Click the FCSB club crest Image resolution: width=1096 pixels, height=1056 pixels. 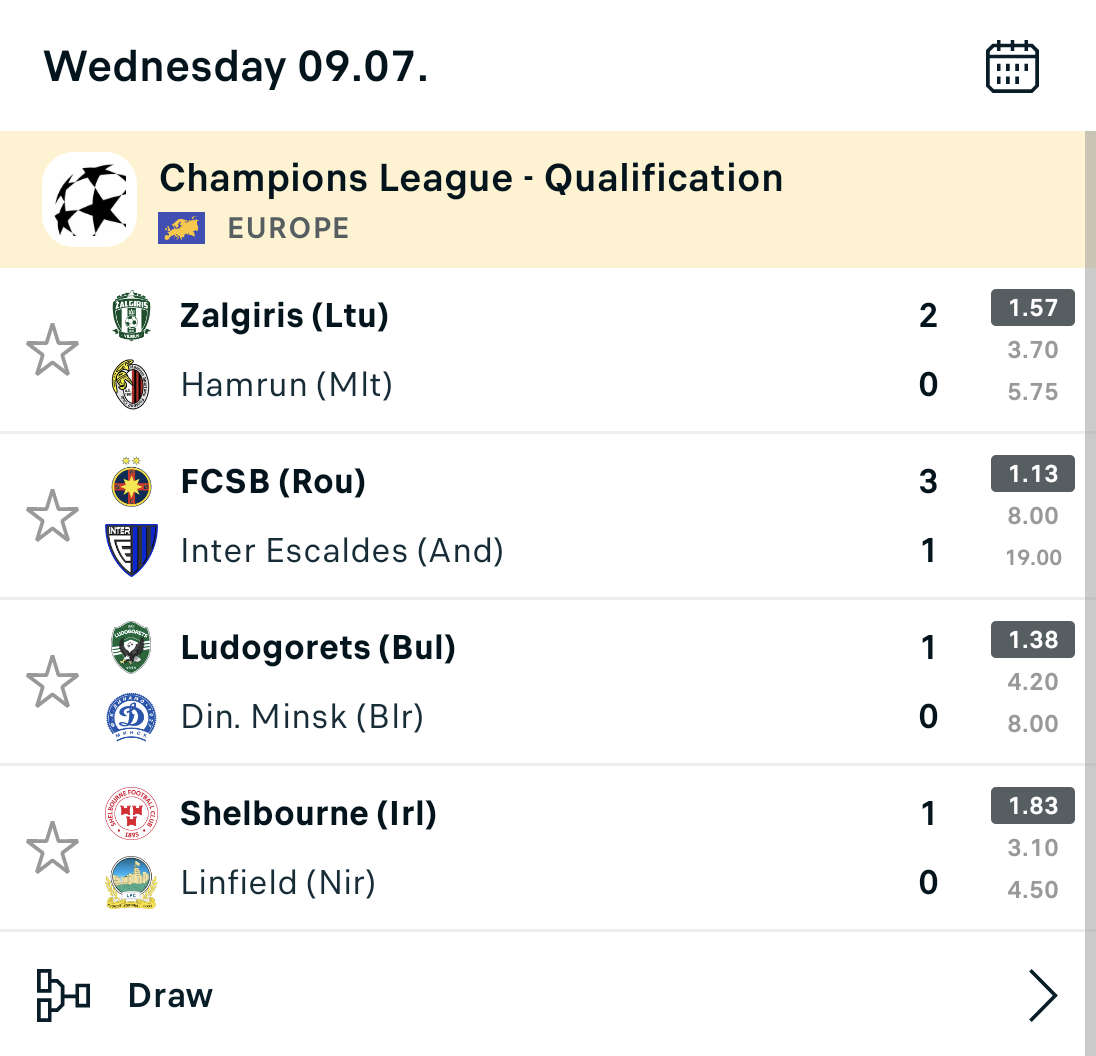point(131,483)
